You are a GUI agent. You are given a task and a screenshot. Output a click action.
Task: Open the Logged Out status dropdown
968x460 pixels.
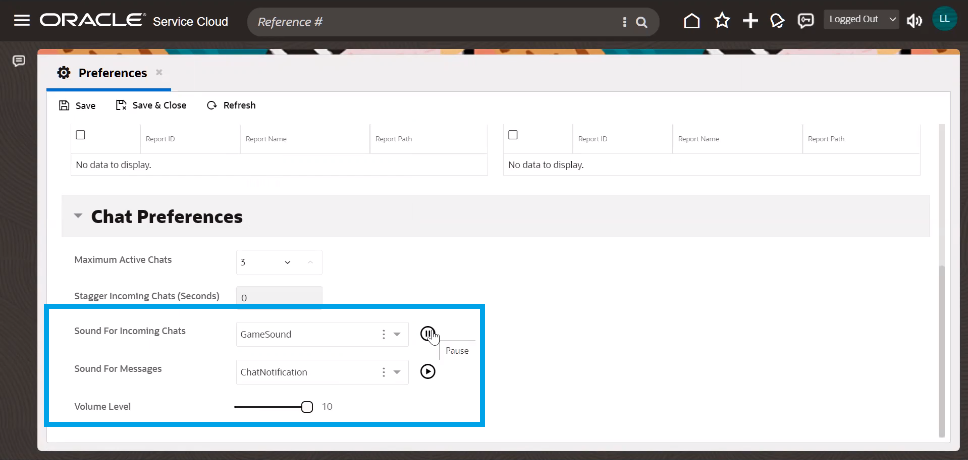pyautogui.click(x=861, y=19)
